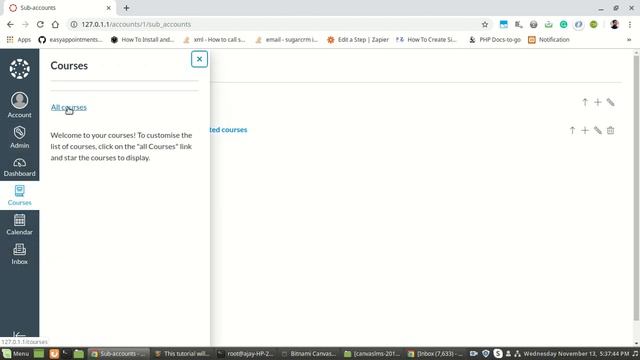Screen dimensions: 640x360
Task: Open Apps bookmark shortcut
Action: (19, 40)
